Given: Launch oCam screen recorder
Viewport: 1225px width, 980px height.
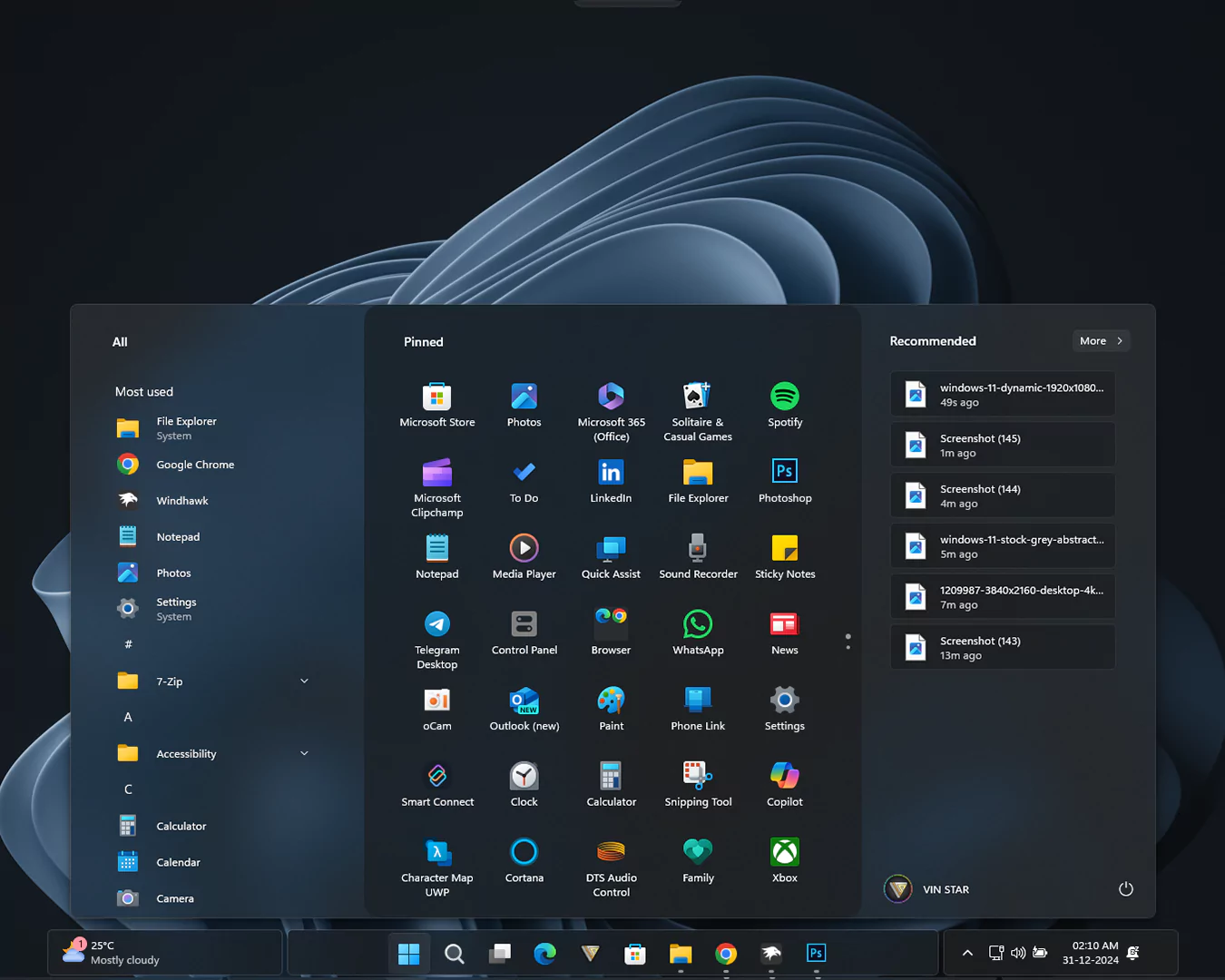Looking at the screenshot, I should tap(436, 710).
